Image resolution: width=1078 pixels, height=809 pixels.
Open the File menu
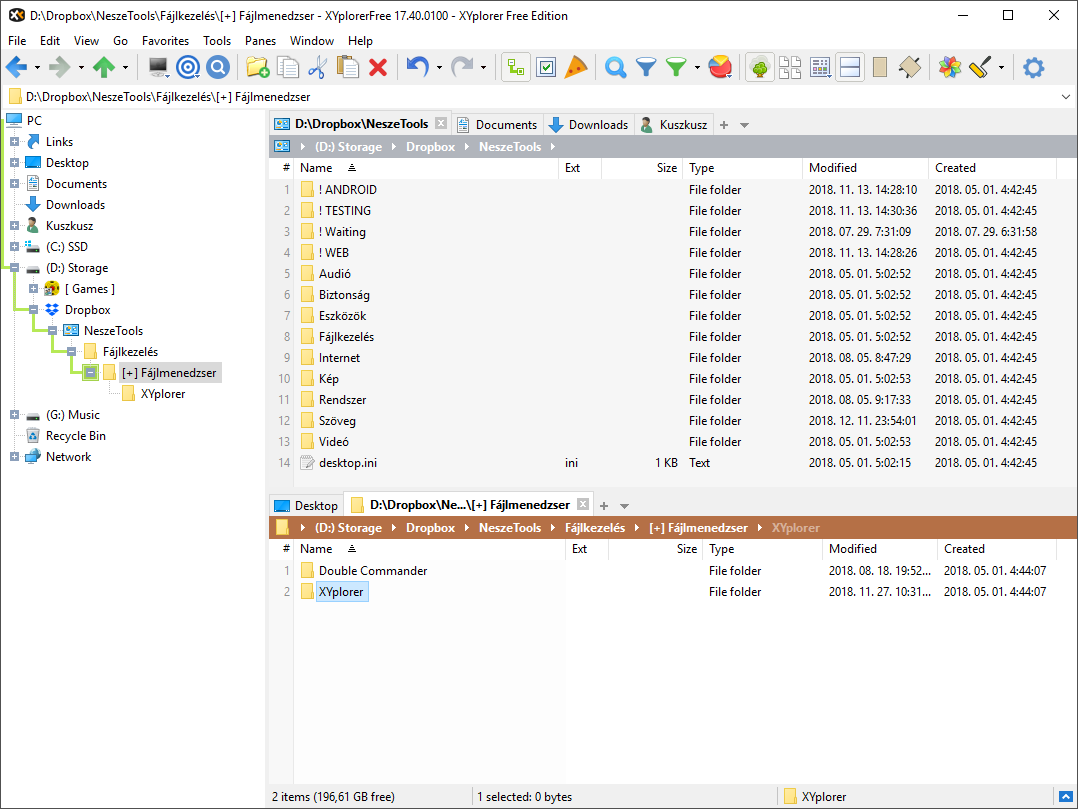[x=17, y=41]
